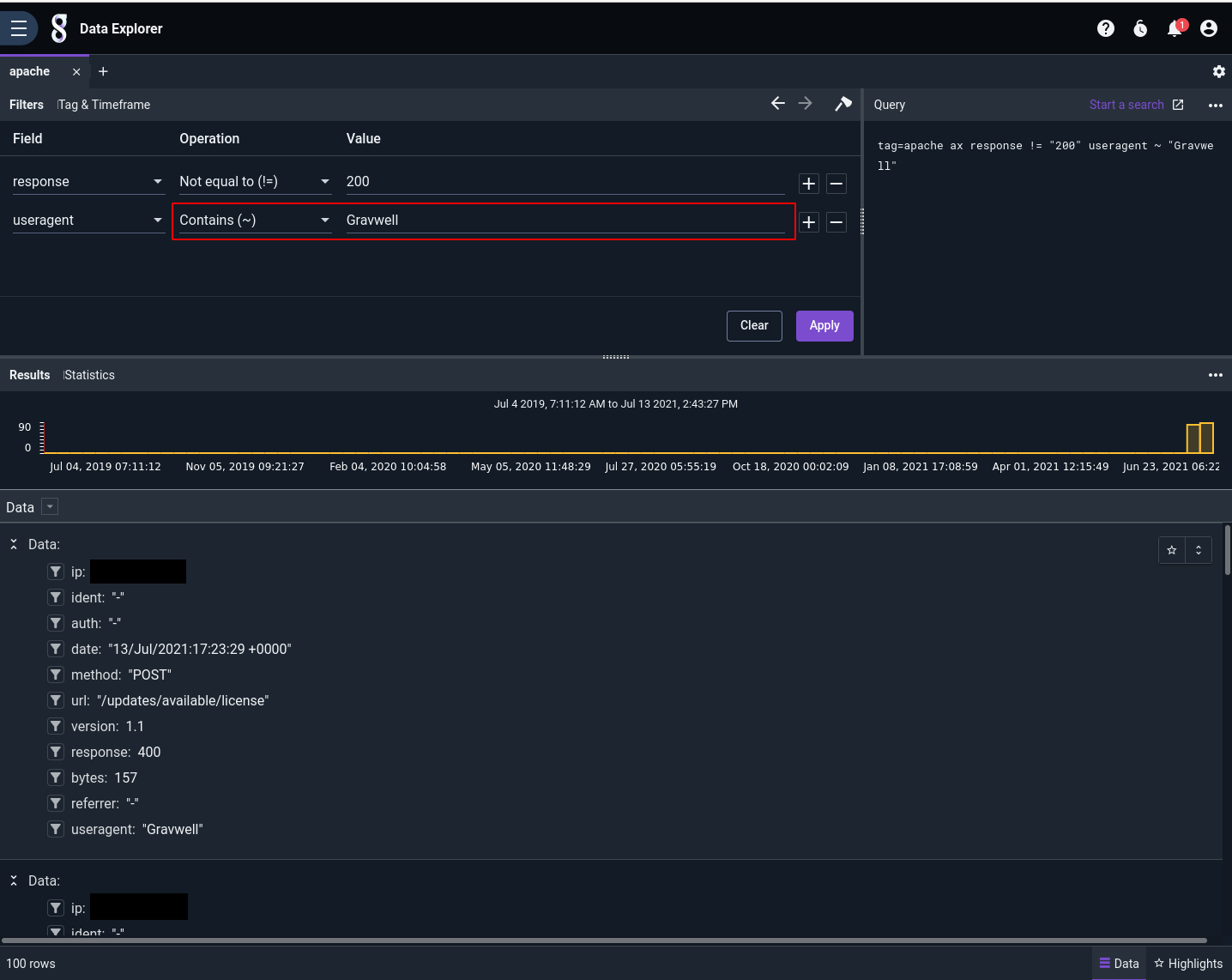Remove the response filter row

coord(836,184)
